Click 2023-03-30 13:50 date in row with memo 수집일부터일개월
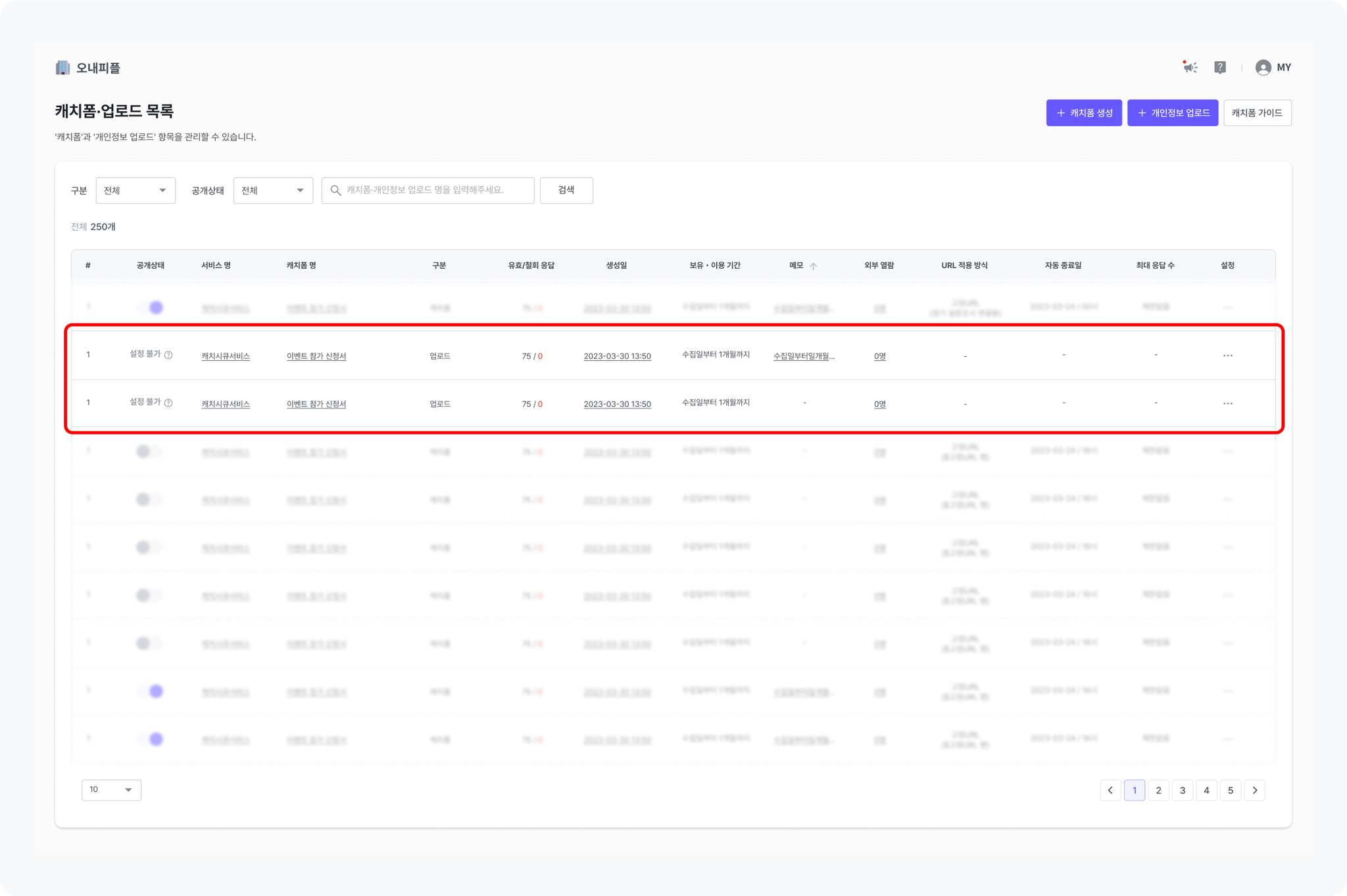 coord(617,356)
